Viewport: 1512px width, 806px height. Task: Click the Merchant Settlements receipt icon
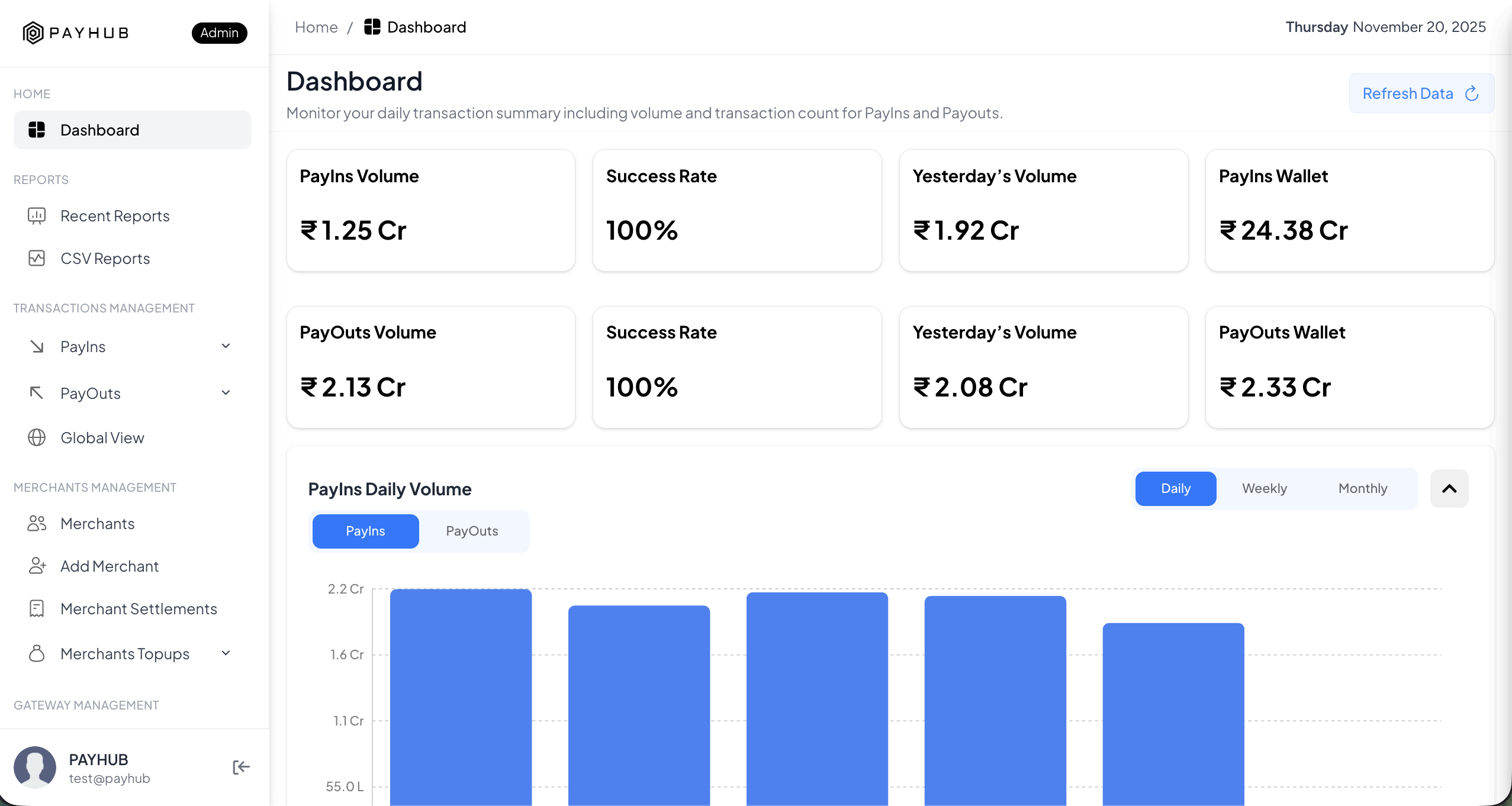point(37,609)
